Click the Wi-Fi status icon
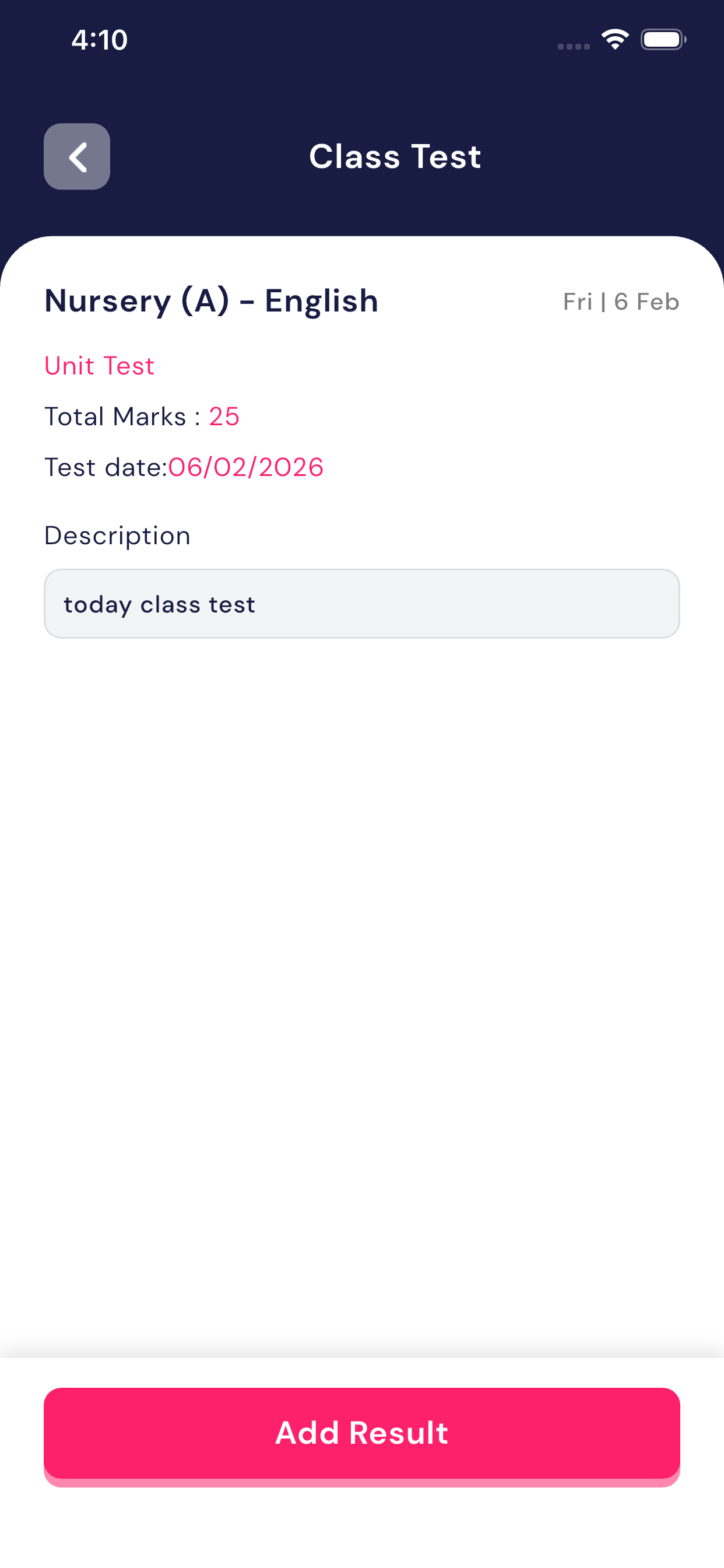This screenshot has height=1568, width=724. coord(614,40)
